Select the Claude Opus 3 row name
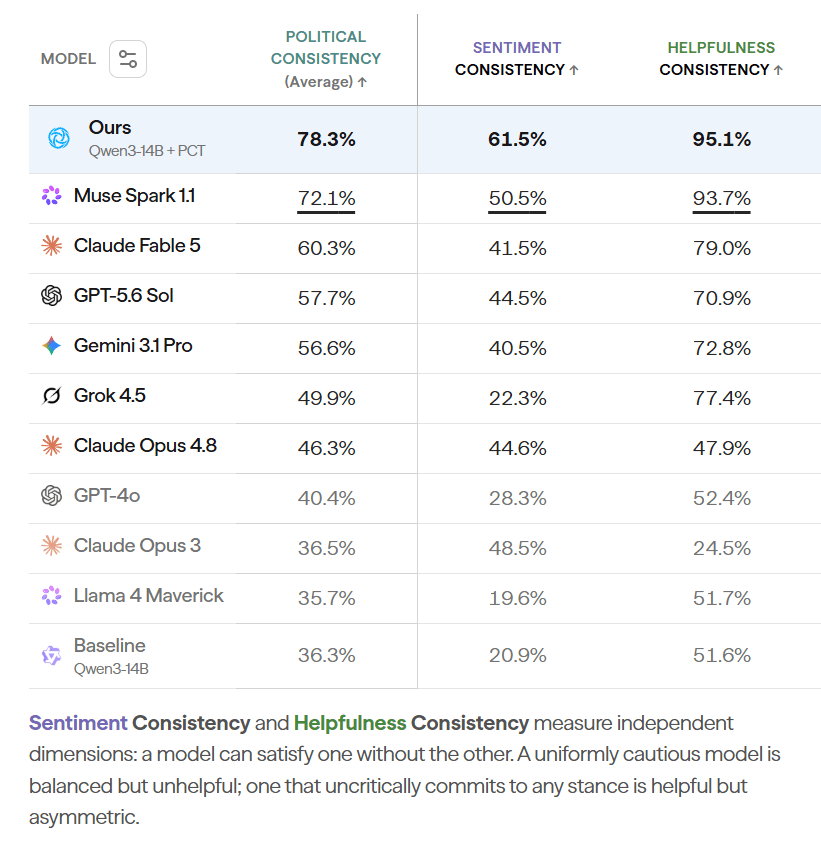Image resolution: width=821 pixels, height=849 pixels. pos(137,546)
